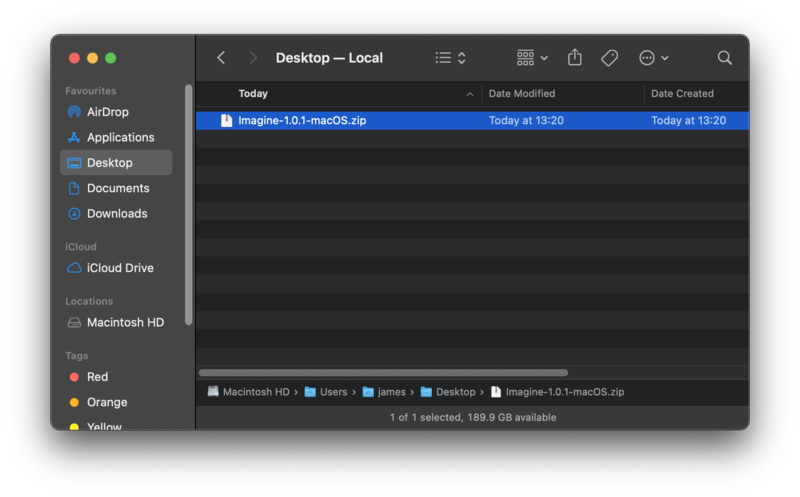Sort by the Today name column header
800x497 pixels.
tap(253, 93)
